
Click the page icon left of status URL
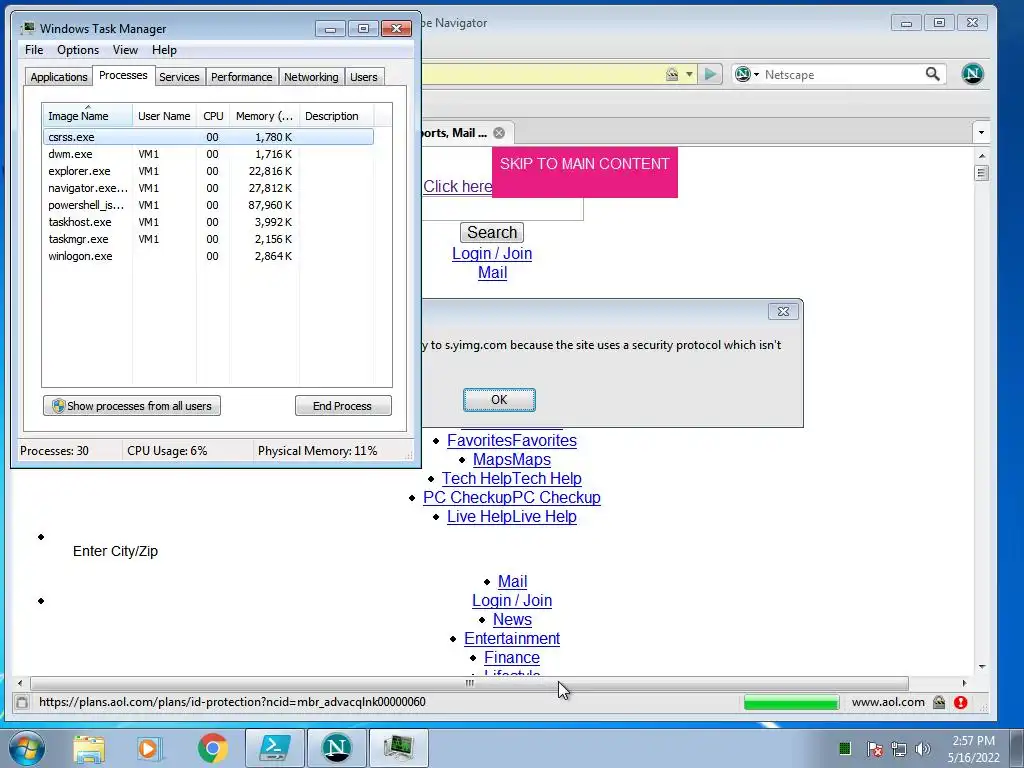click(22, 703)
